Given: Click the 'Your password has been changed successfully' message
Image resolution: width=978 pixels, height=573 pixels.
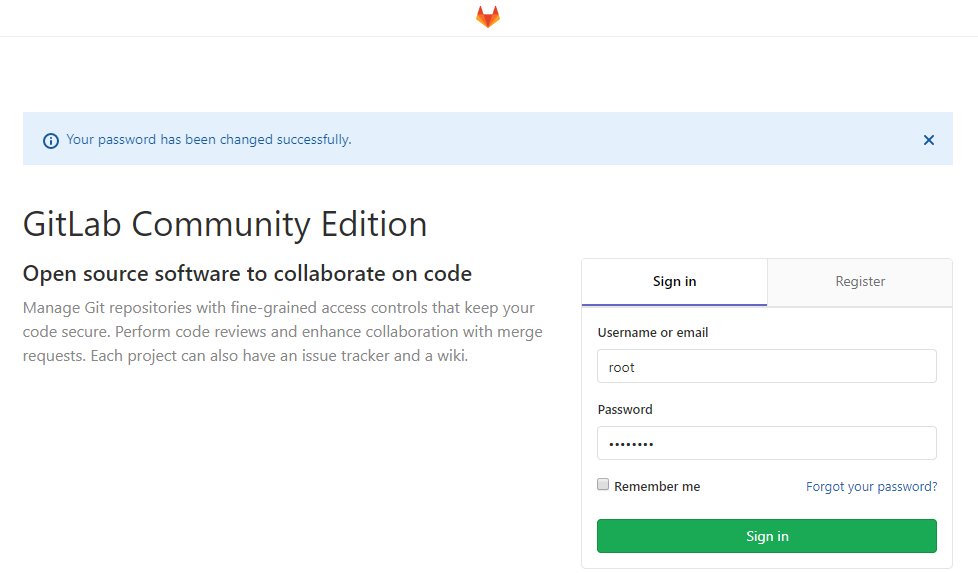Looking at the screenshot, I should (x=209, y=140).
